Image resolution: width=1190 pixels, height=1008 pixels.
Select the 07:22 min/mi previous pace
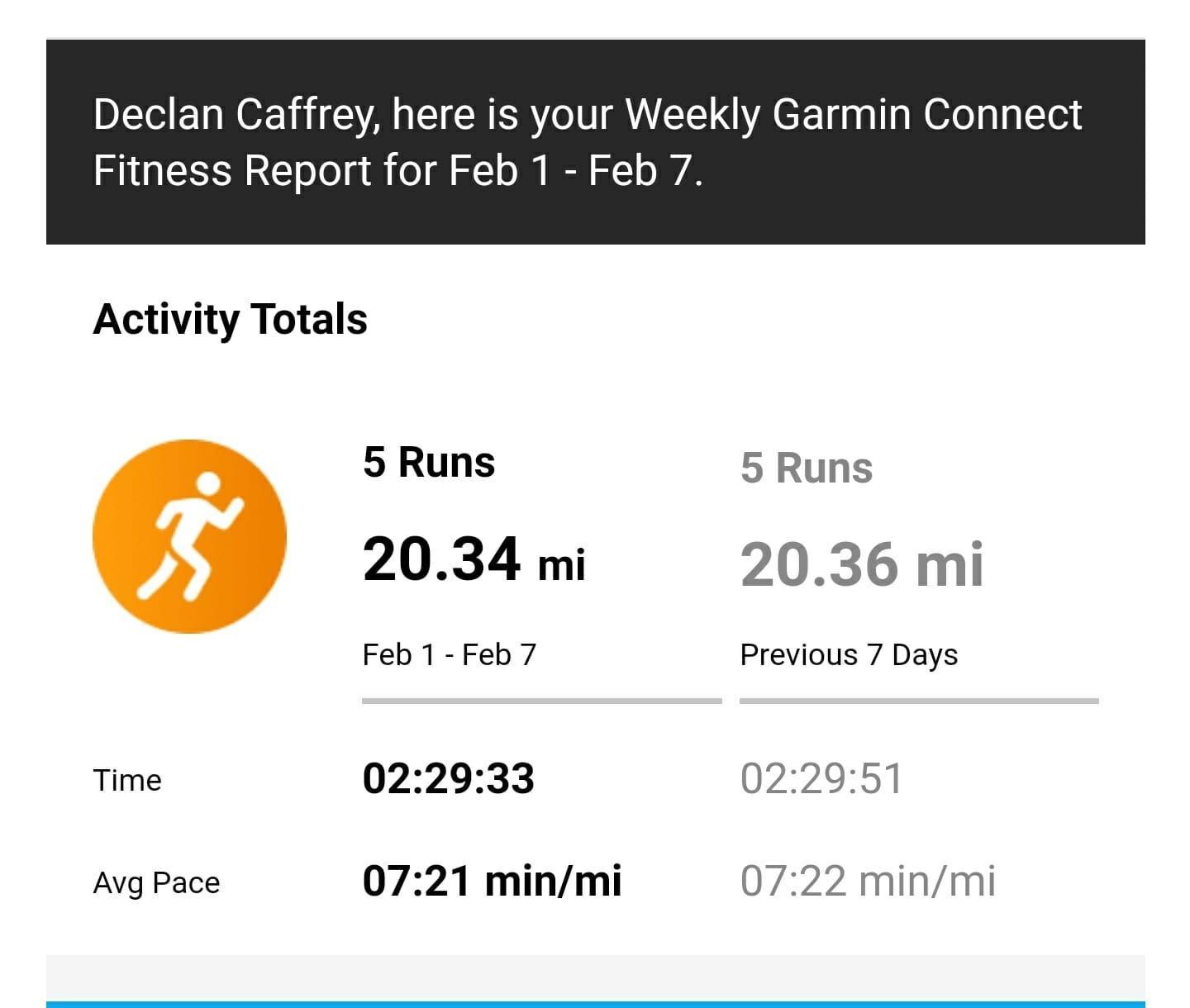point(868,881)
